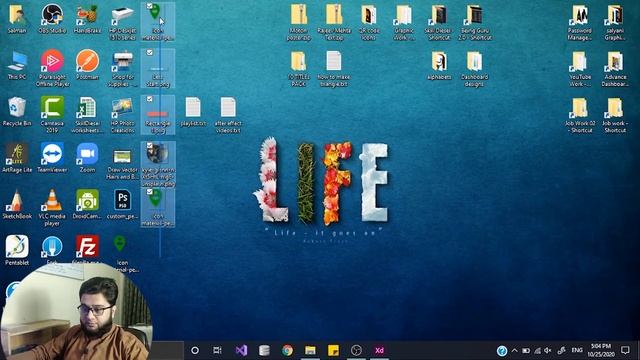640x360 pixels.
Task: Uncheck the selection checkbox on Start.png file
Action: pyautogui.click(x=149, y=53)
